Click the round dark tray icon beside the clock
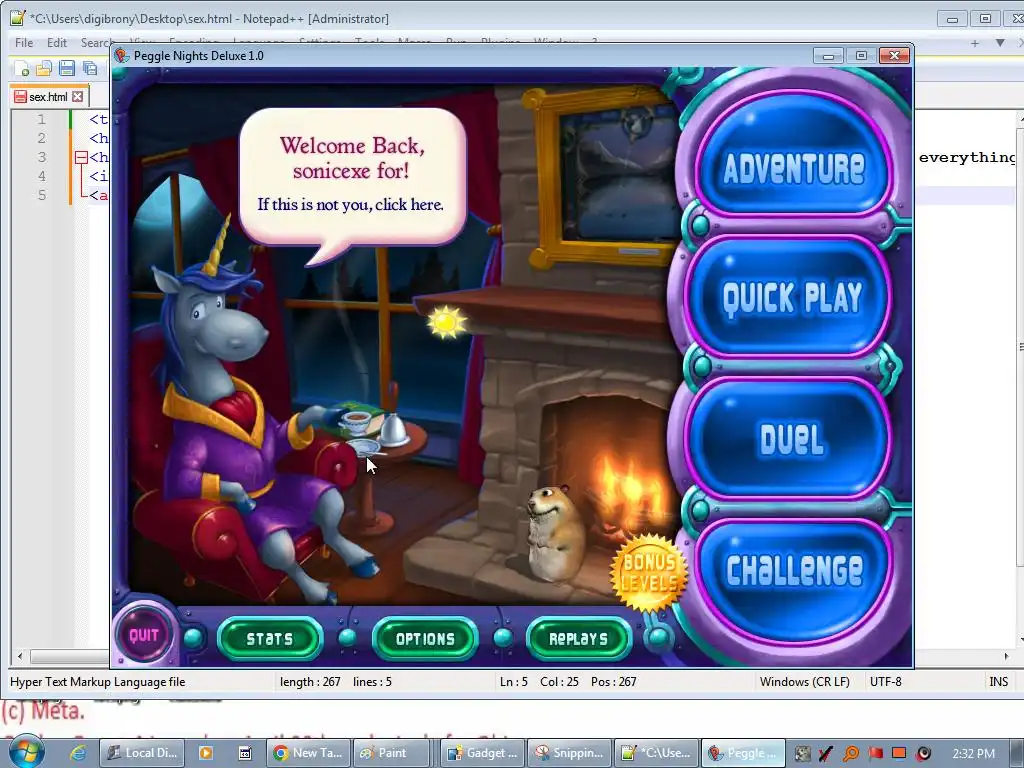 coord(923,754)
